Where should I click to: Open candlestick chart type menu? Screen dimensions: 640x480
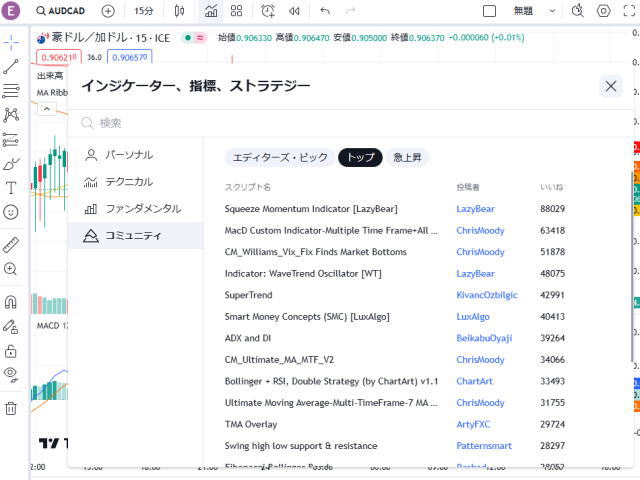[179, 11]
